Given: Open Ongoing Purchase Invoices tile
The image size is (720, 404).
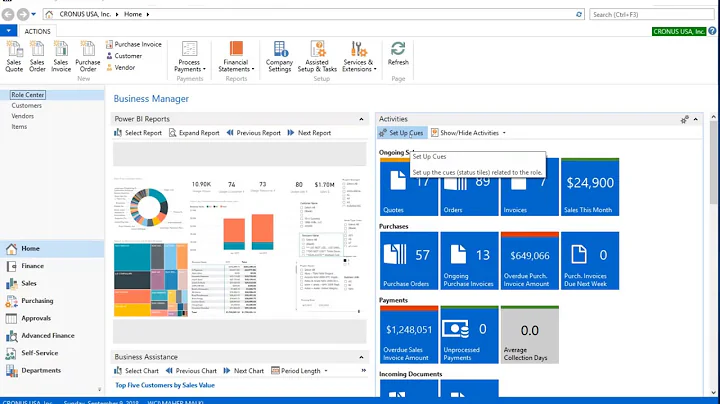Looking at the screenshot, I should (469, 261).
